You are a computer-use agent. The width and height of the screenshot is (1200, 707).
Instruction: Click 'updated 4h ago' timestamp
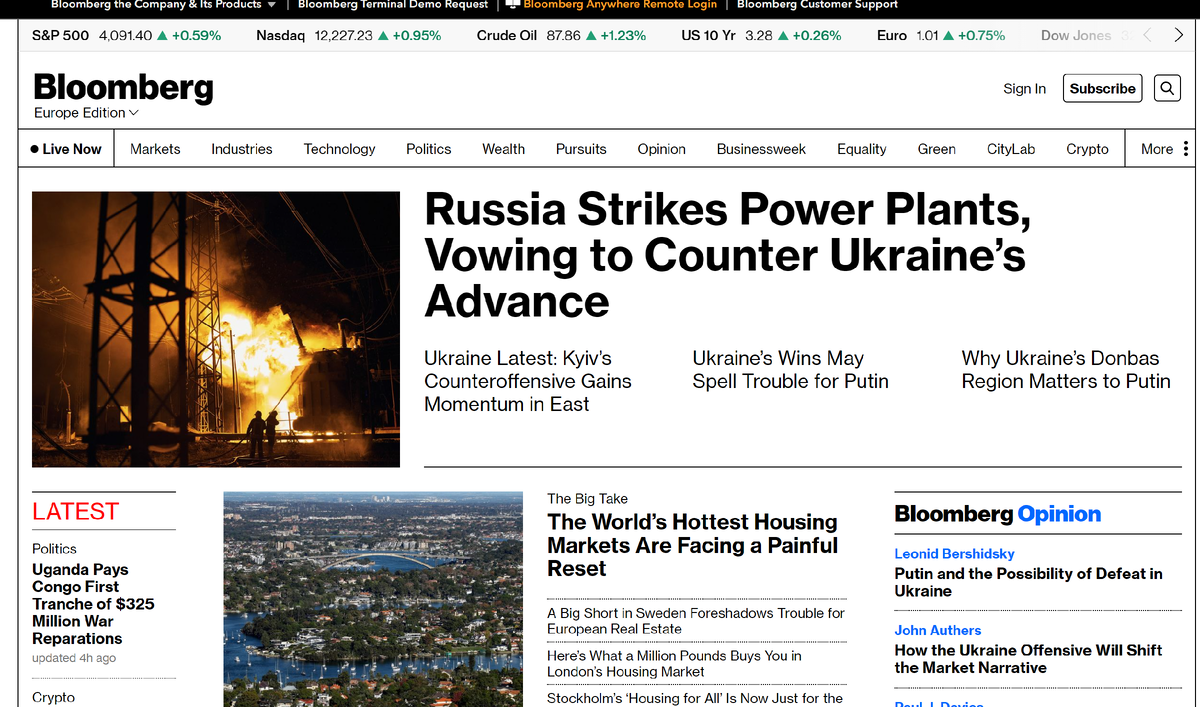pos(74,658)
